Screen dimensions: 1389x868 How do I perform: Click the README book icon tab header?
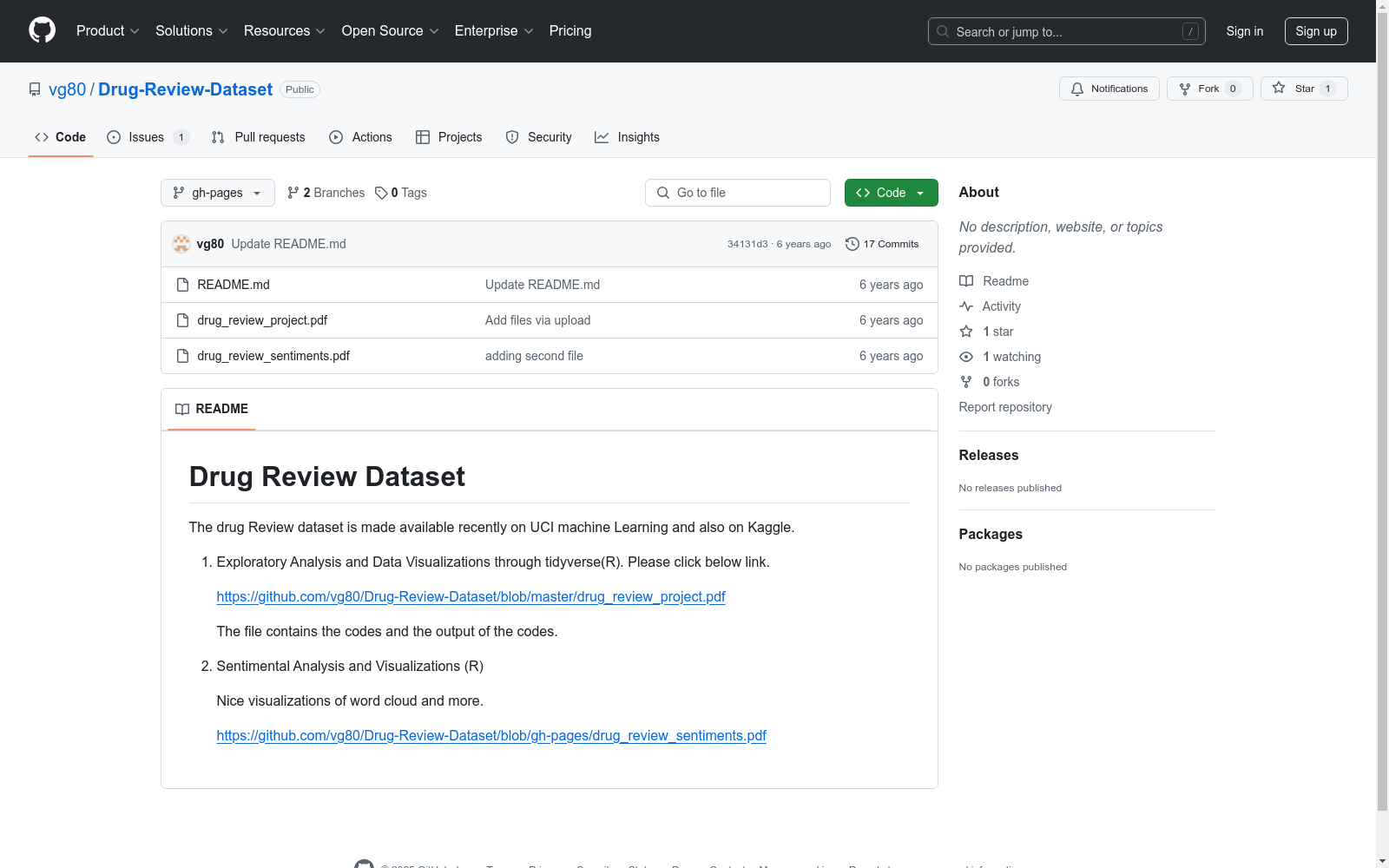click(212, 409)
